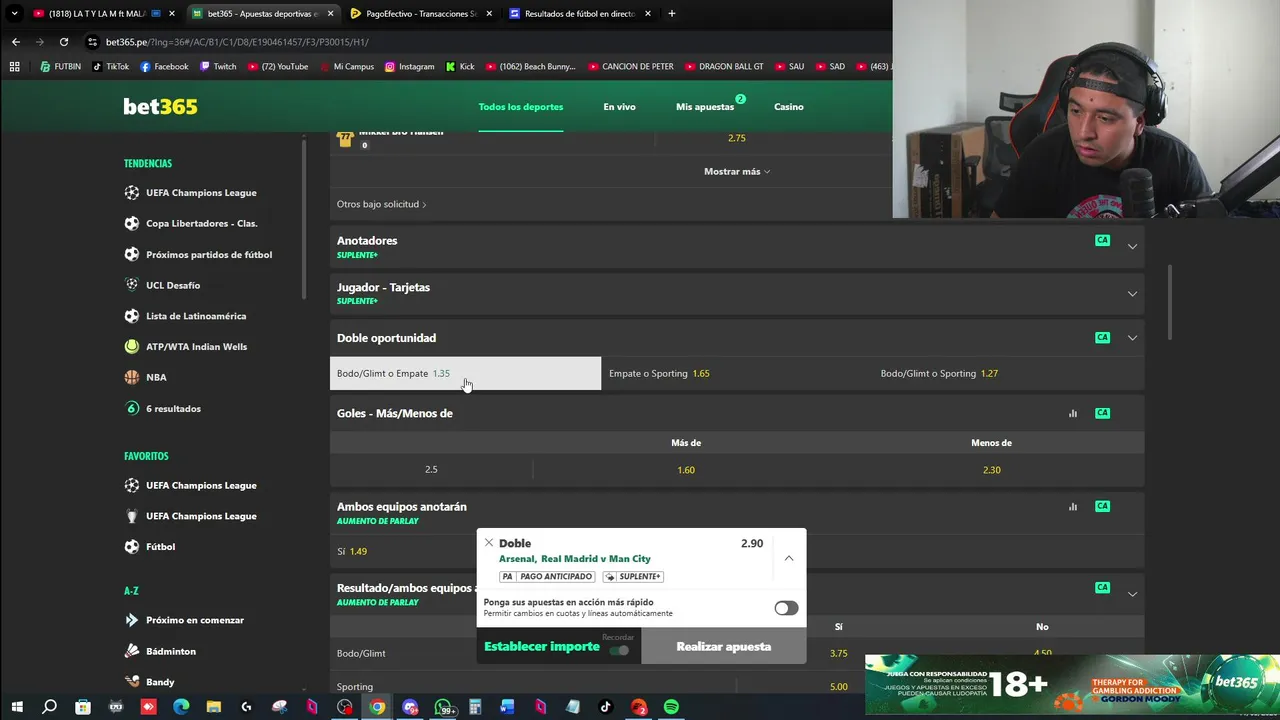Screen dimensions: 1280x720
Task: Go to Casino section
Action: click(x=788, y=107)
